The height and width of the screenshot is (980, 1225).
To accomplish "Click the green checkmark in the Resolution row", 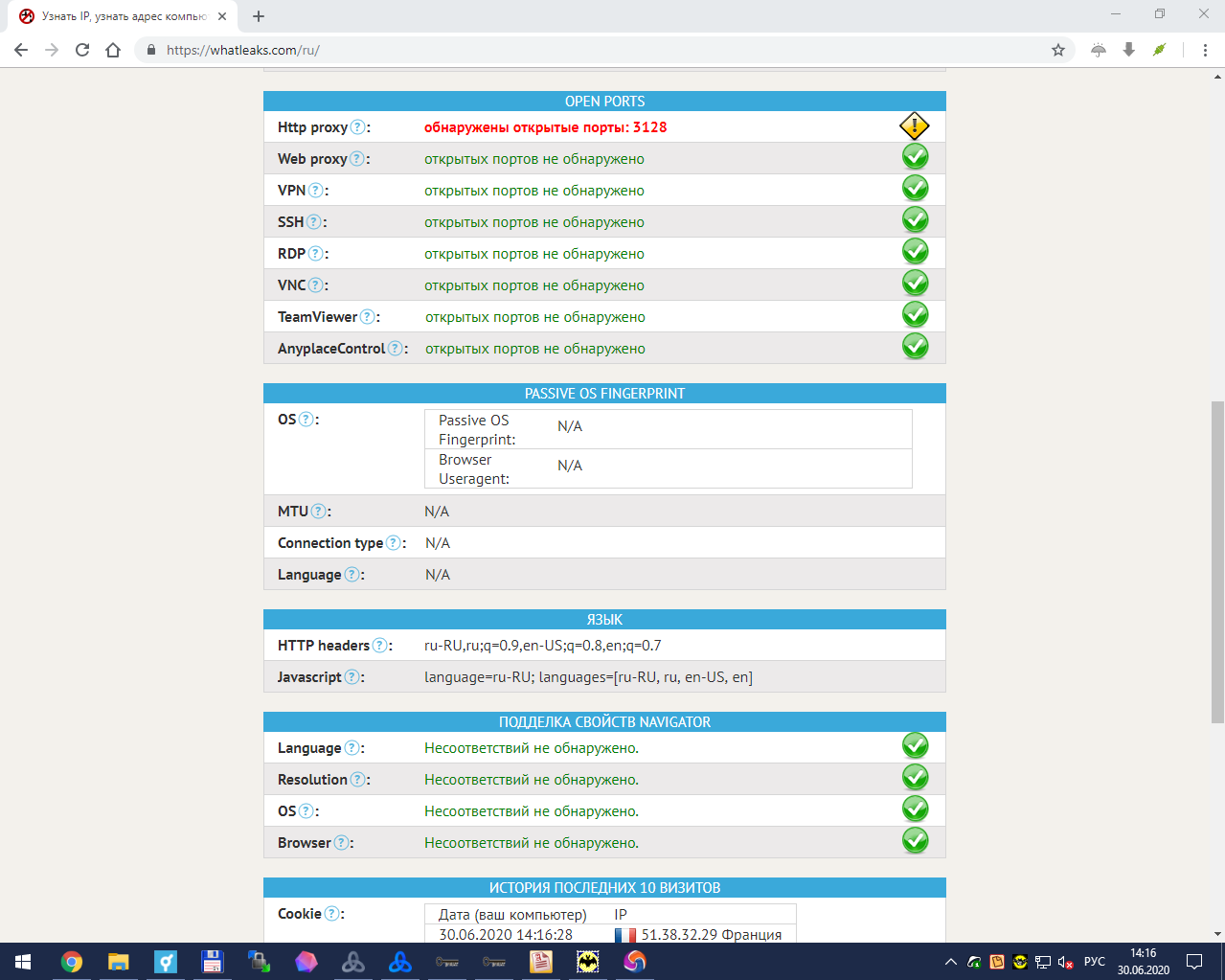I will (x=916, y=778).
